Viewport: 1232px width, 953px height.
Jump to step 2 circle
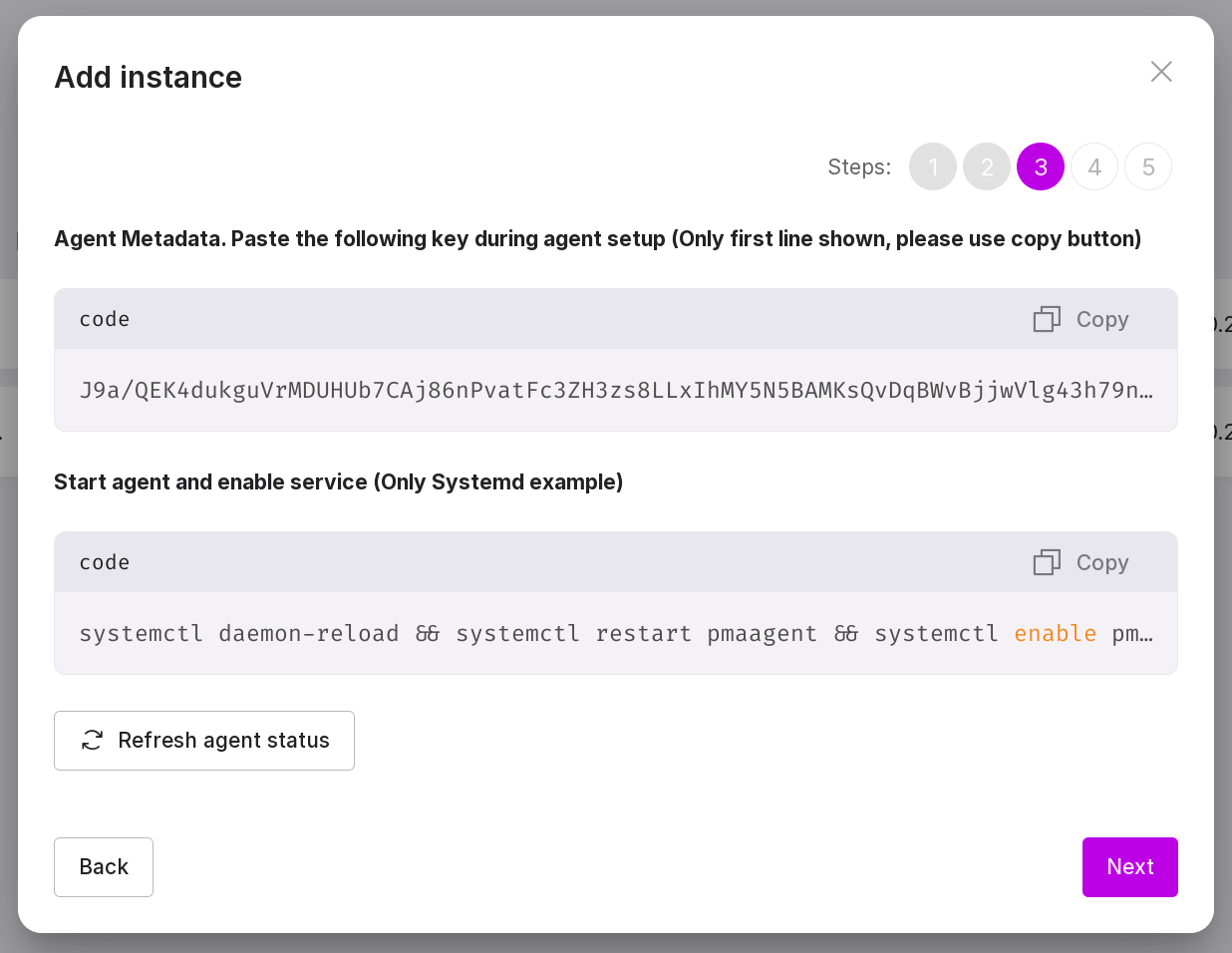tap(986, 166)
